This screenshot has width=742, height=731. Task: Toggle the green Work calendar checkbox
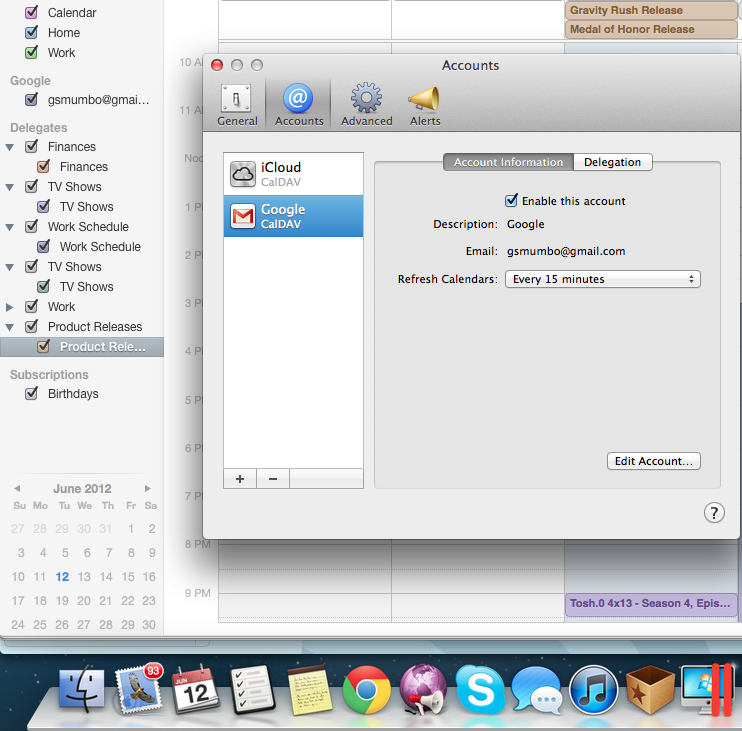tap(31, 52)
